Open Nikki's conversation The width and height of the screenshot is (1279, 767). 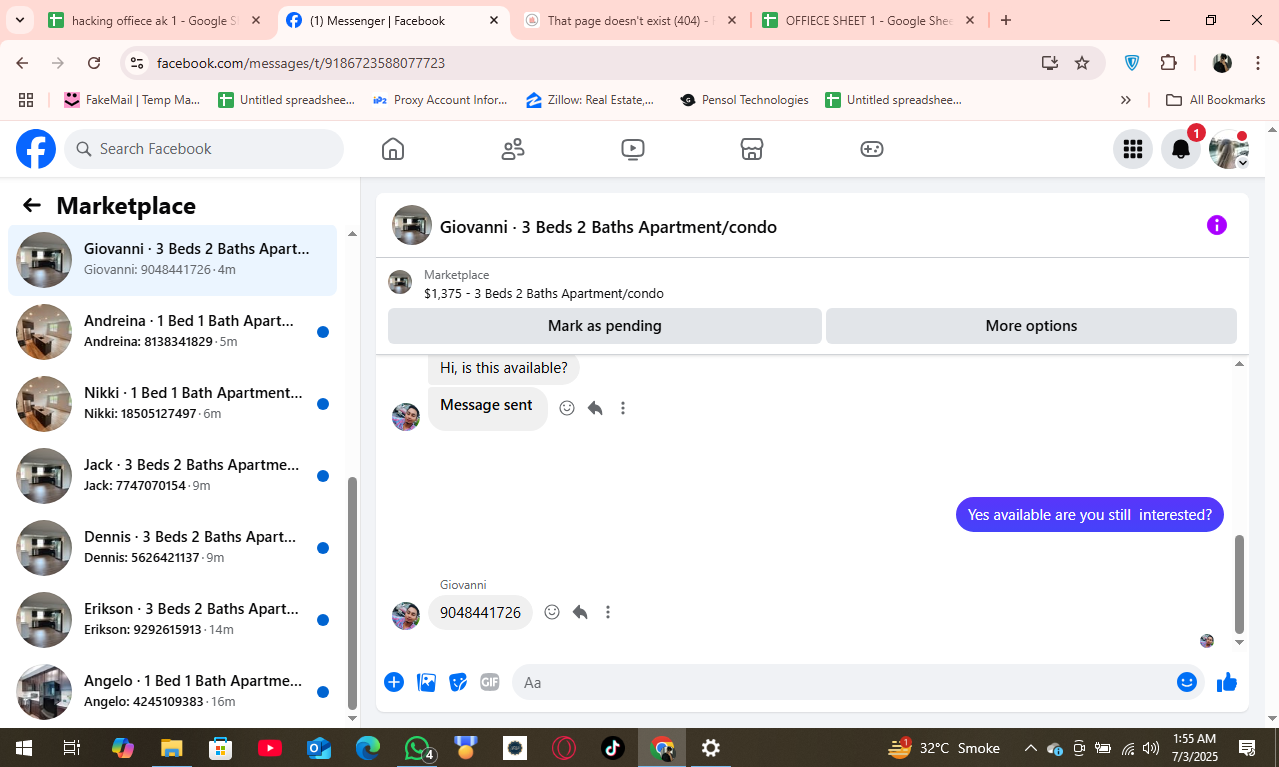(x=173, y=404)
